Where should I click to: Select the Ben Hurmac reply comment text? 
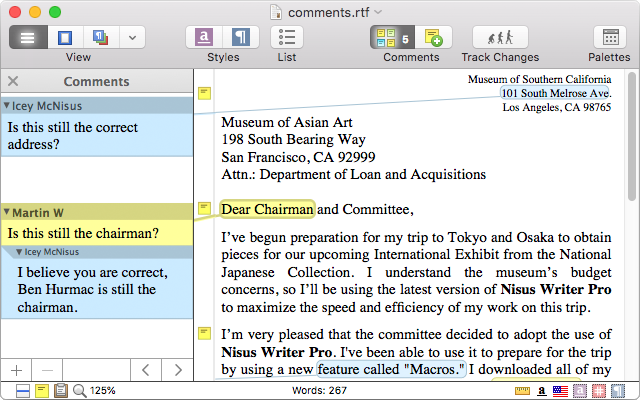click(x=97, y=289)
